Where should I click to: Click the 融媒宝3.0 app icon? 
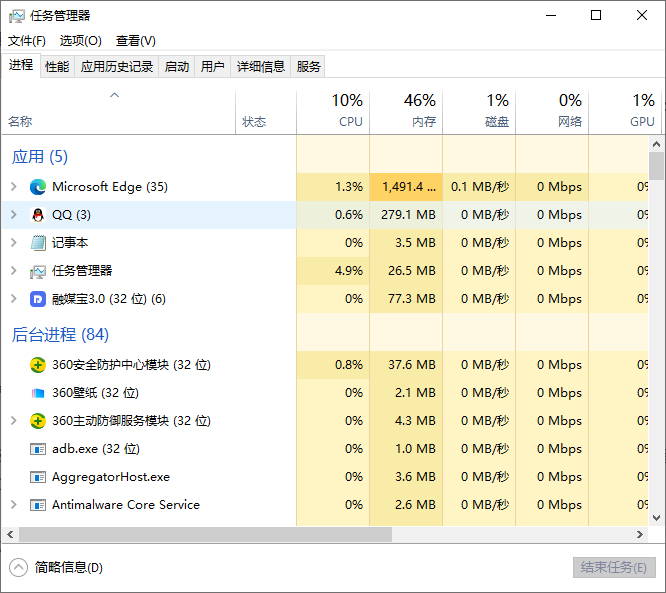point(38,299)
